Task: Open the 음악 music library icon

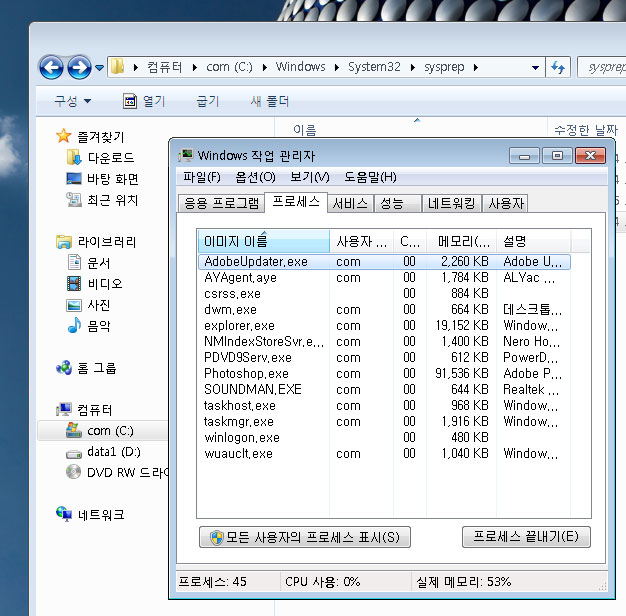Action: tap(74, 325)
